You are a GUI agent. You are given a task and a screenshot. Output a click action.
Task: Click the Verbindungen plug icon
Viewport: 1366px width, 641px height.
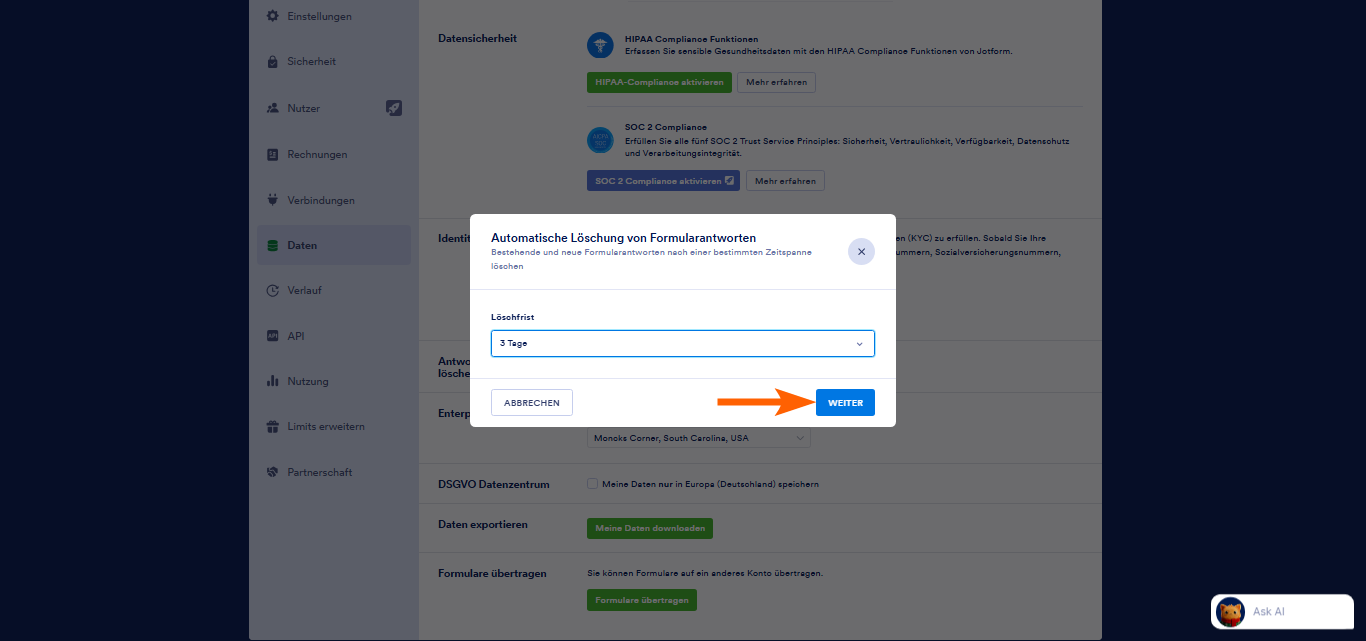point(272,200)
